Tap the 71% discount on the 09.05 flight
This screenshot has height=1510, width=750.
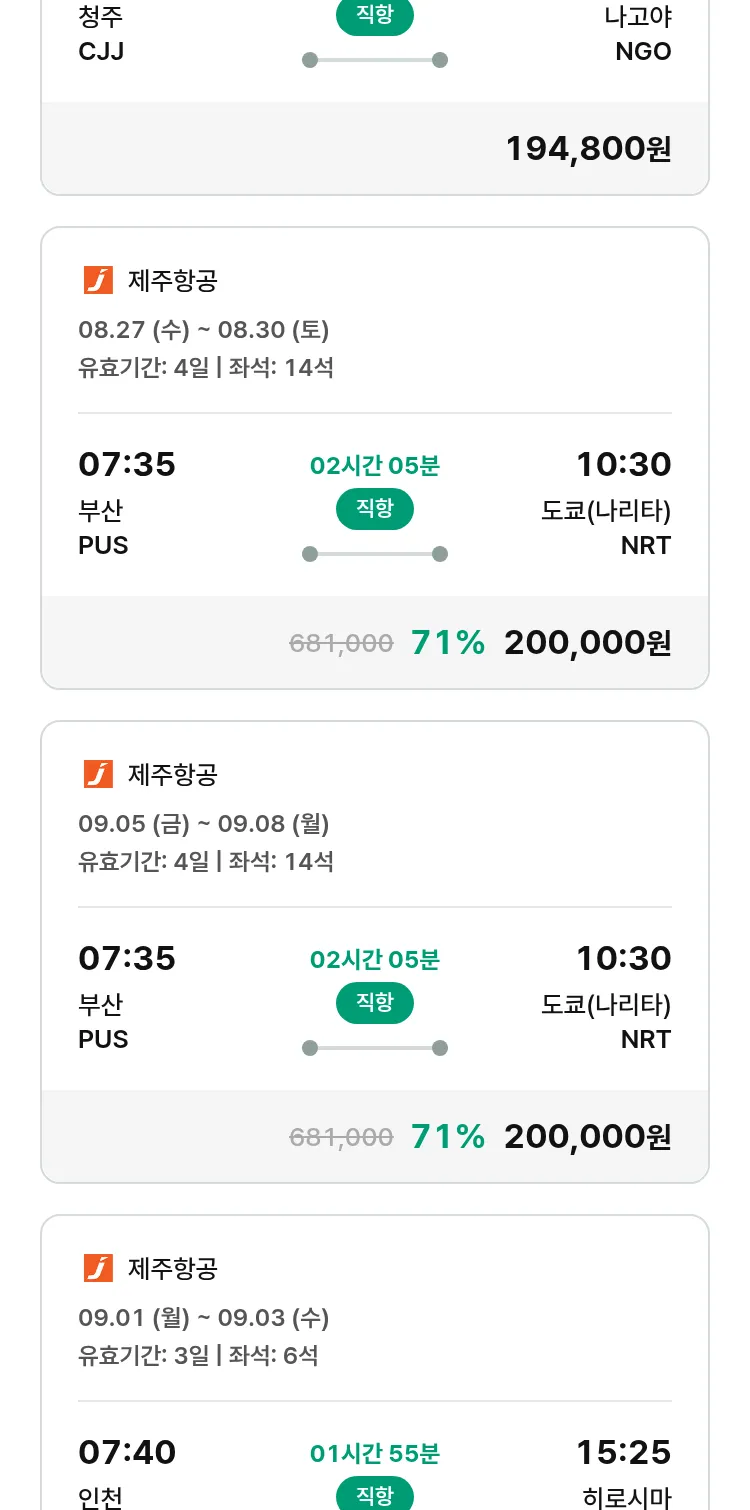448,1137
